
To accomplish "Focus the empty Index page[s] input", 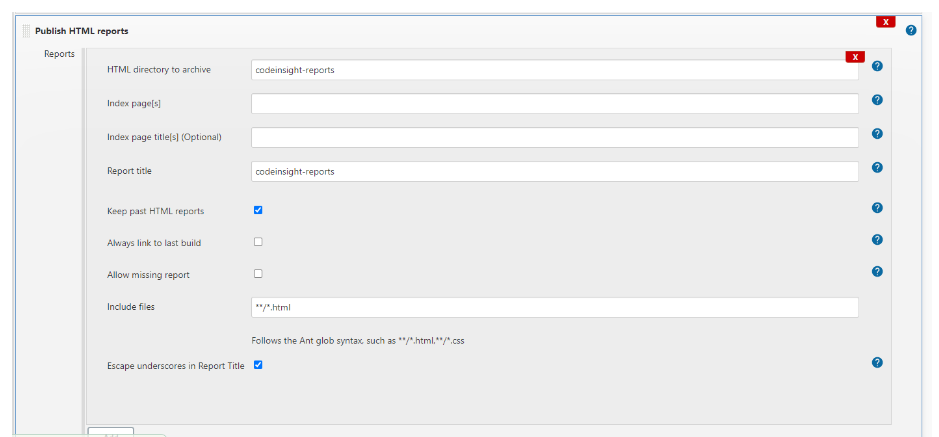I will [554, 104].
